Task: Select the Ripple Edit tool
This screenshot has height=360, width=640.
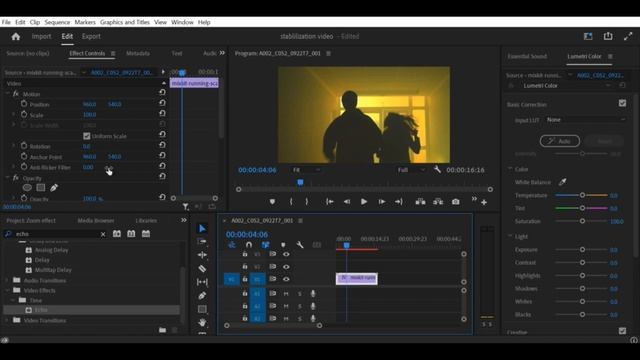Action: click(x=202, y=255)
